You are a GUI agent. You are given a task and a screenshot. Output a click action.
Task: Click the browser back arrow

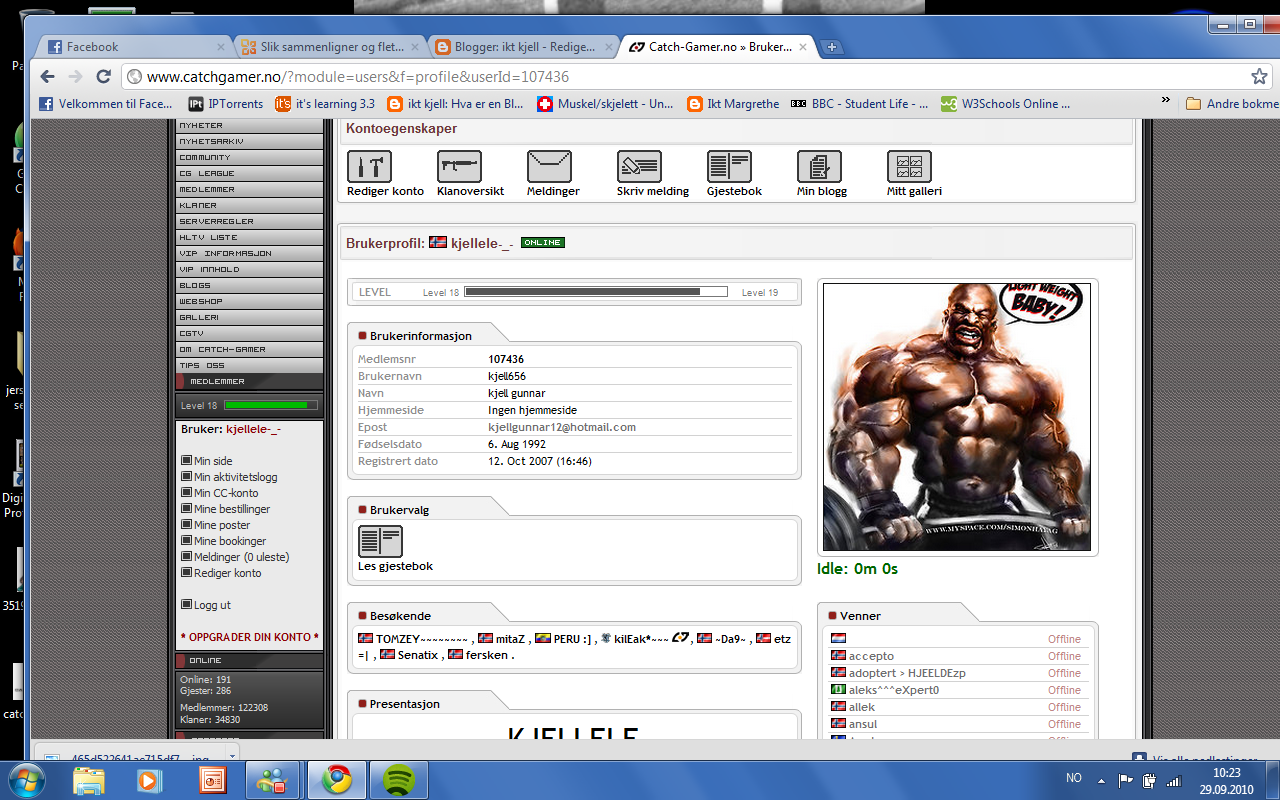pyautogui.click(x=47, y=76)
